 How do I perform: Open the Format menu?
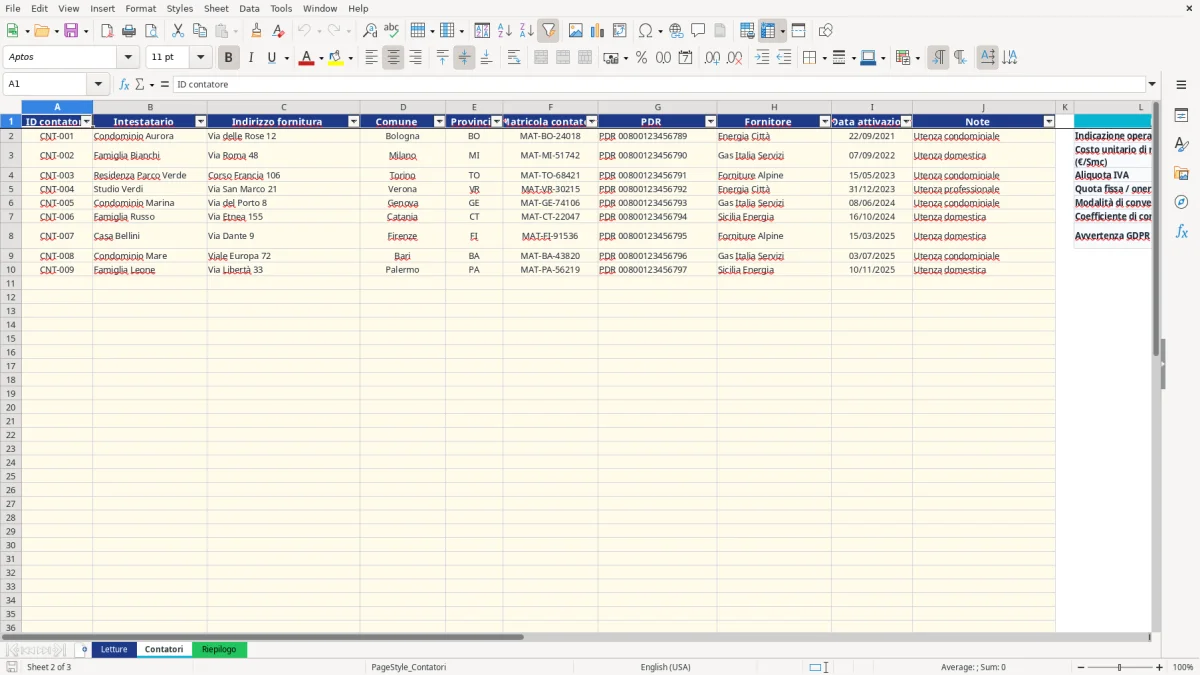pyautogui.click(x=140, y=8)
